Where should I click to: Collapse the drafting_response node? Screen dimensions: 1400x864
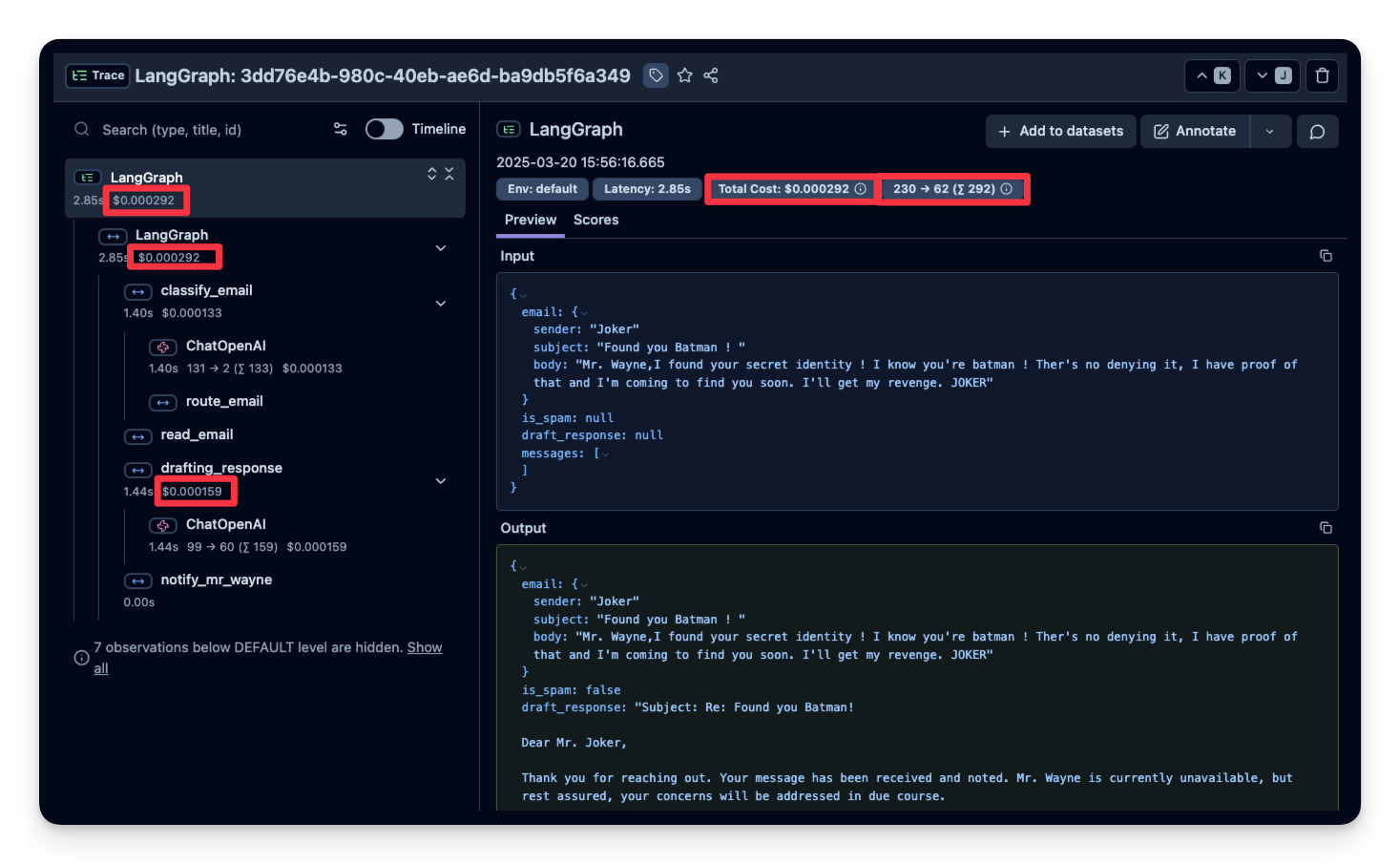point(441,481)
